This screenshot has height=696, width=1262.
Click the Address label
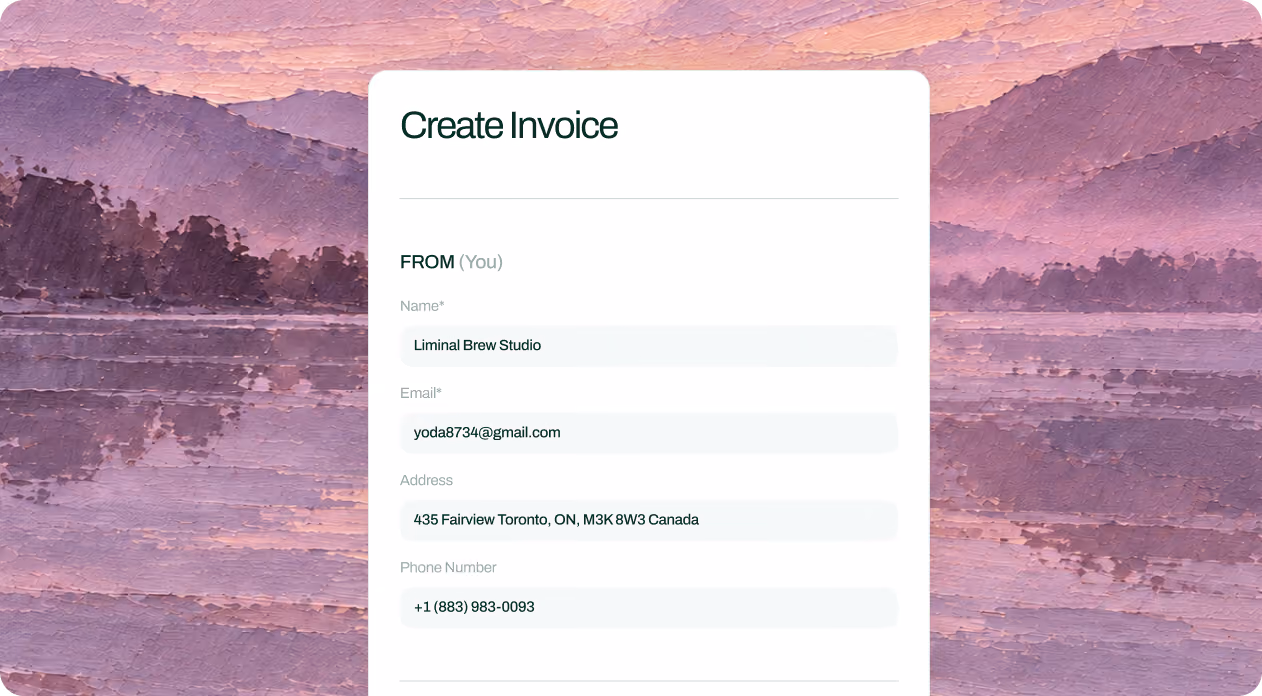(426, 480)
